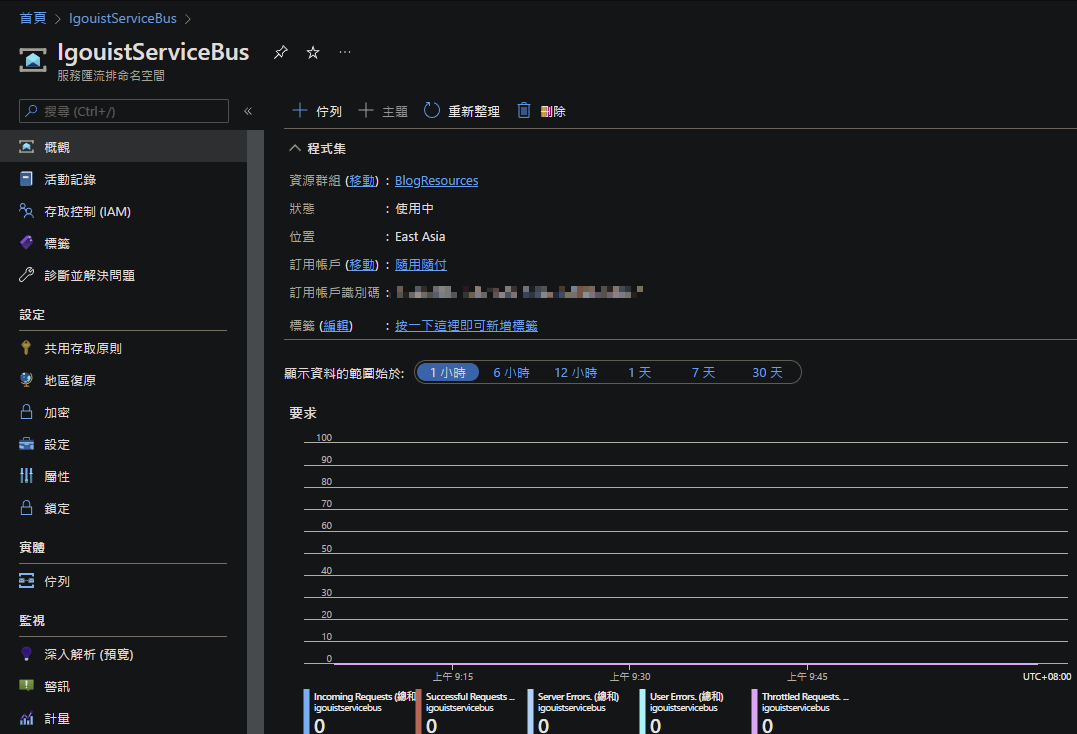Select the 7 天 time range

pyautogui.click(x=703, y=372)
